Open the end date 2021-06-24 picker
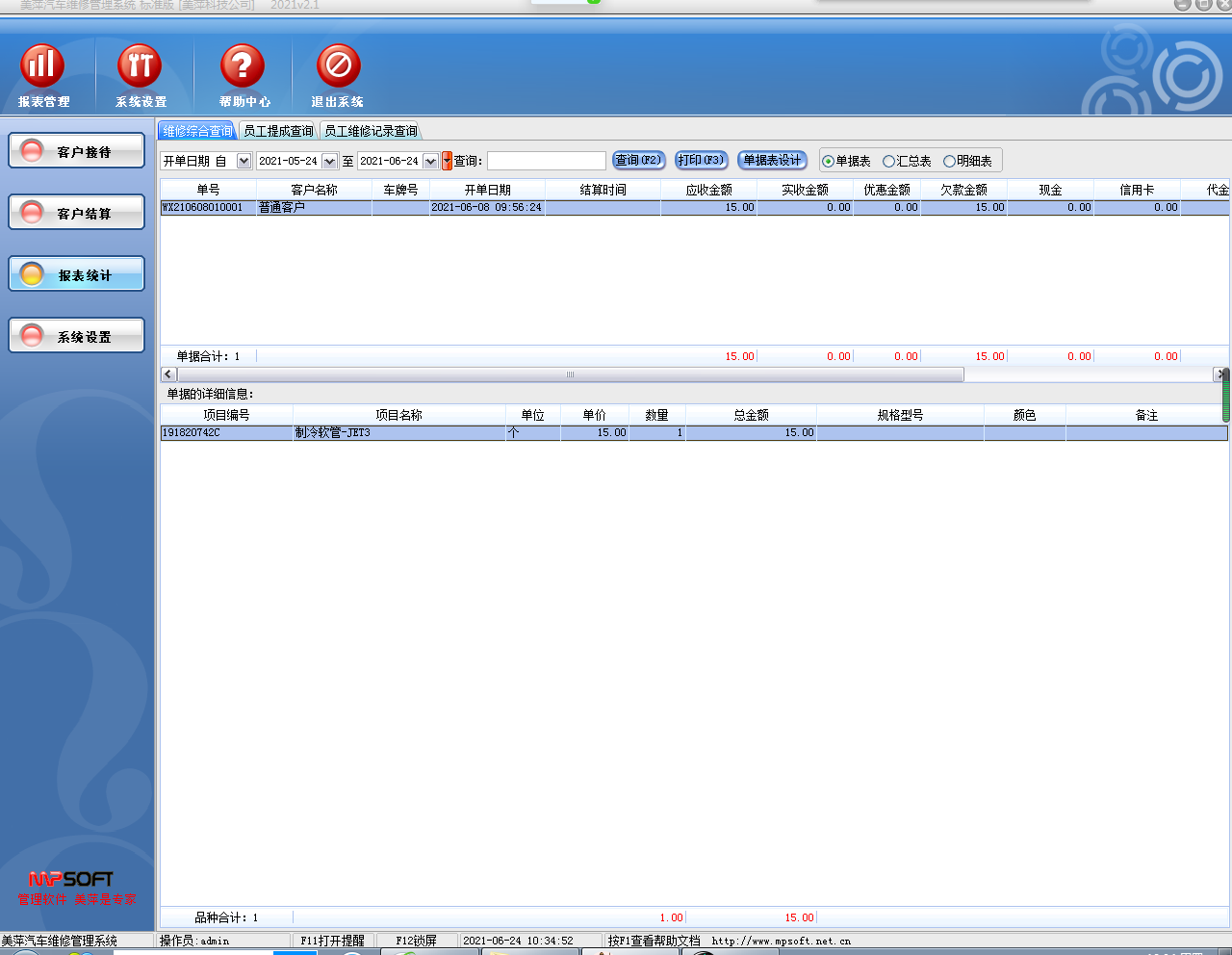The width and height of the screenshot is (1232, 955). (431, 161)
